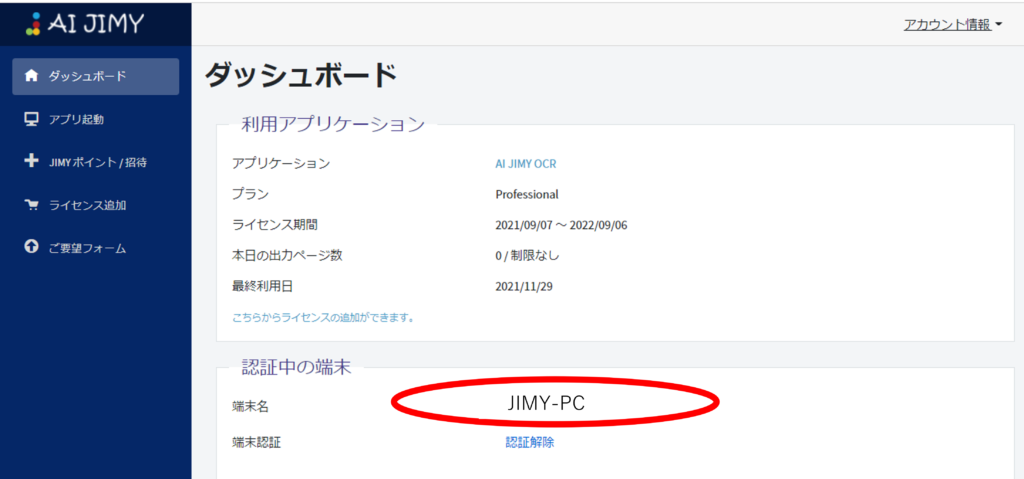1024x479 pixels.
Task: Click the 認証解除 link
Action: 530,442
